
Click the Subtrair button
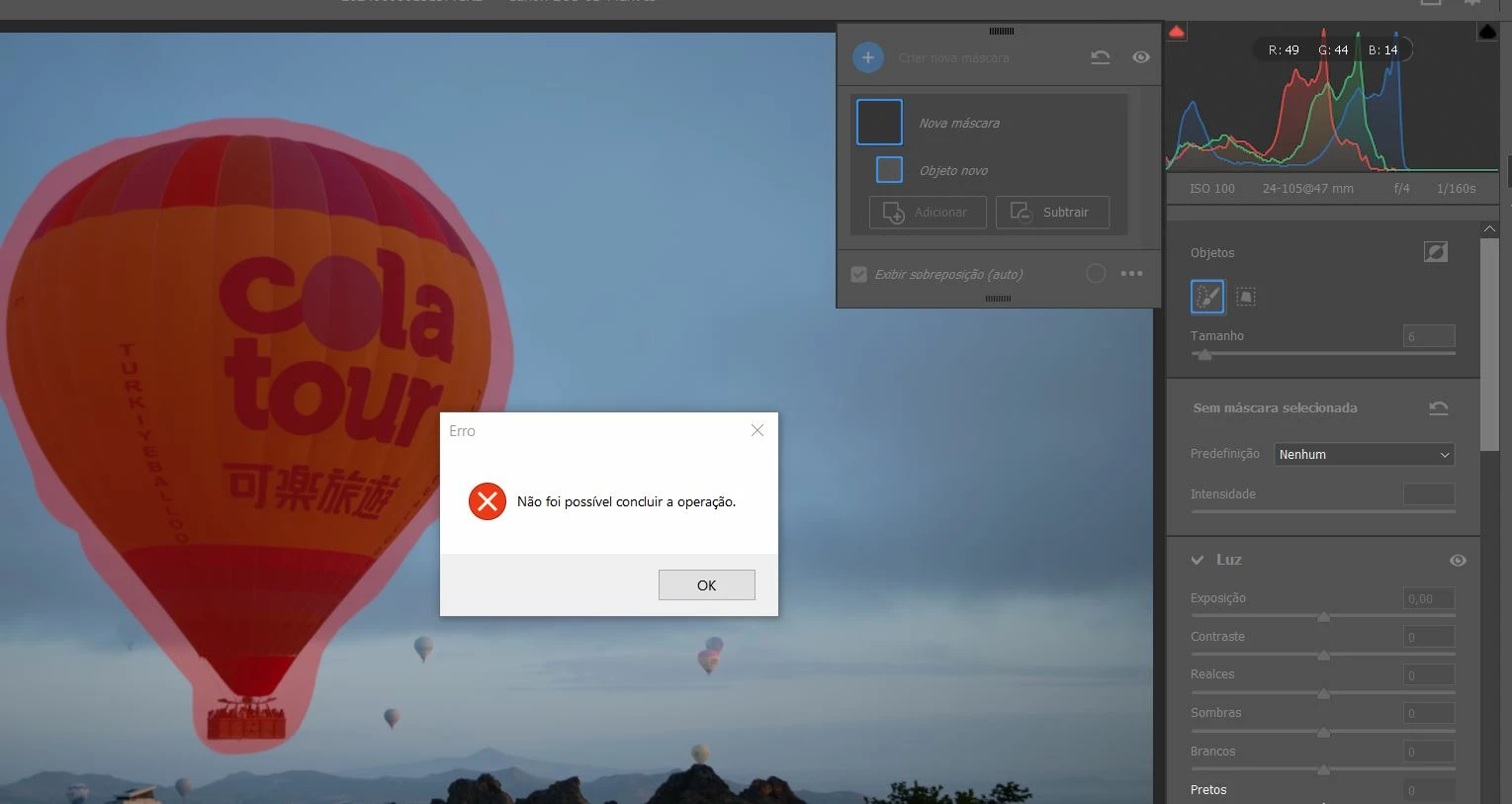pos(1052,213)
